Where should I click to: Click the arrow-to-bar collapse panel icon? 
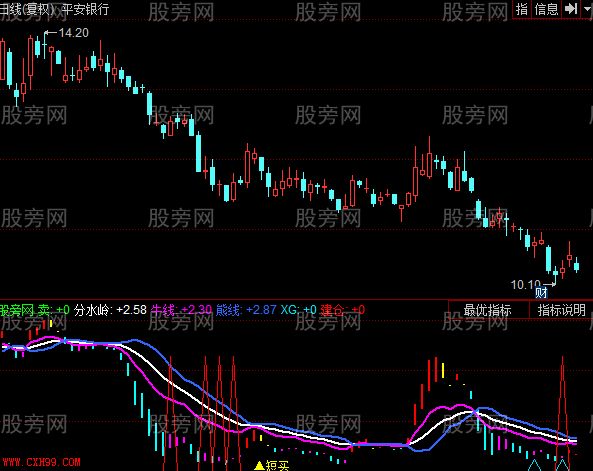(x=571, y=8)
